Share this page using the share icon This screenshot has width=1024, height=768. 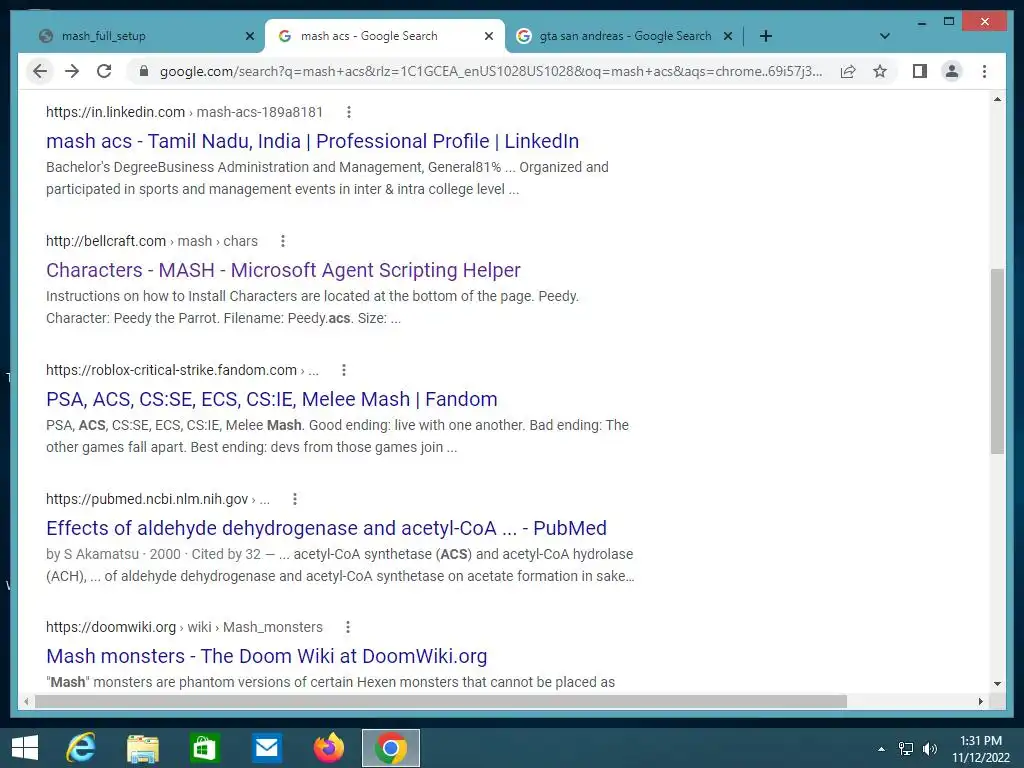tap(848, 71)
